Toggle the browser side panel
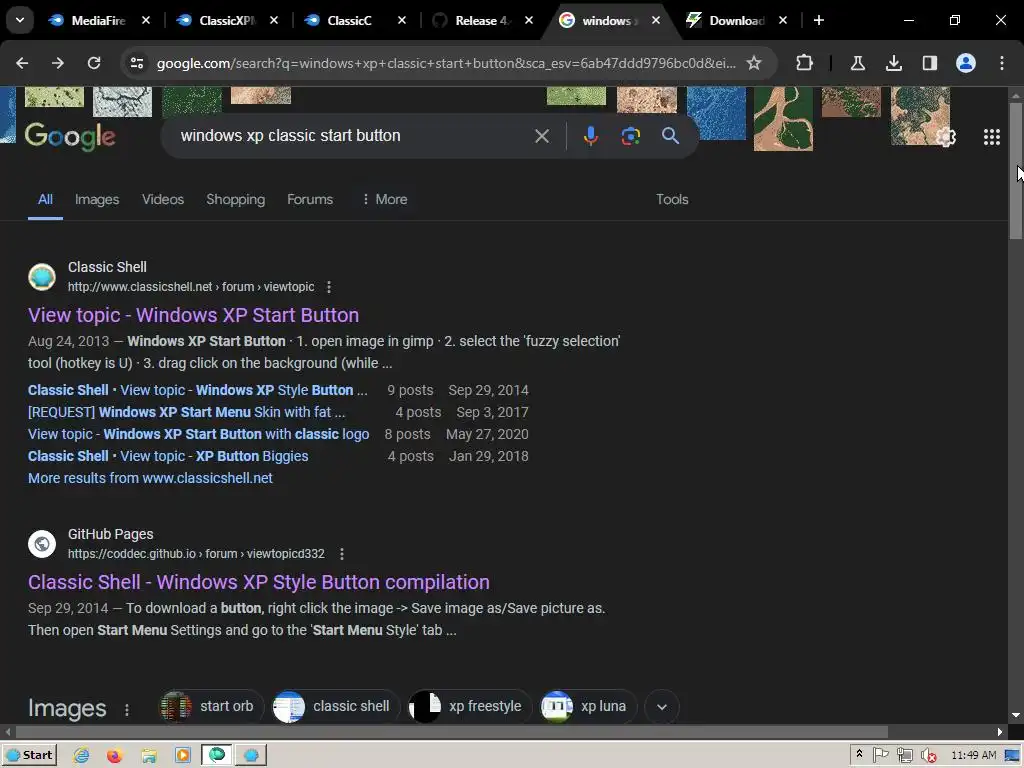This screenshot has height=768, width=1024. 929,63
